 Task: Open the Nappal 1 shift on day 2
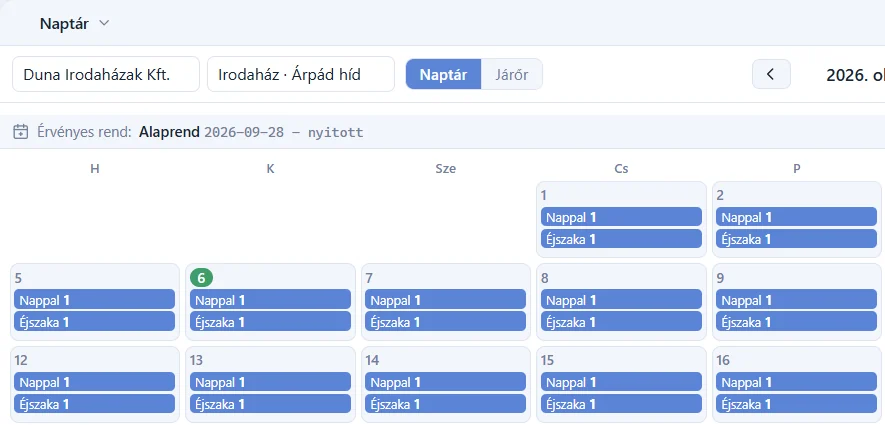point(796,217)
